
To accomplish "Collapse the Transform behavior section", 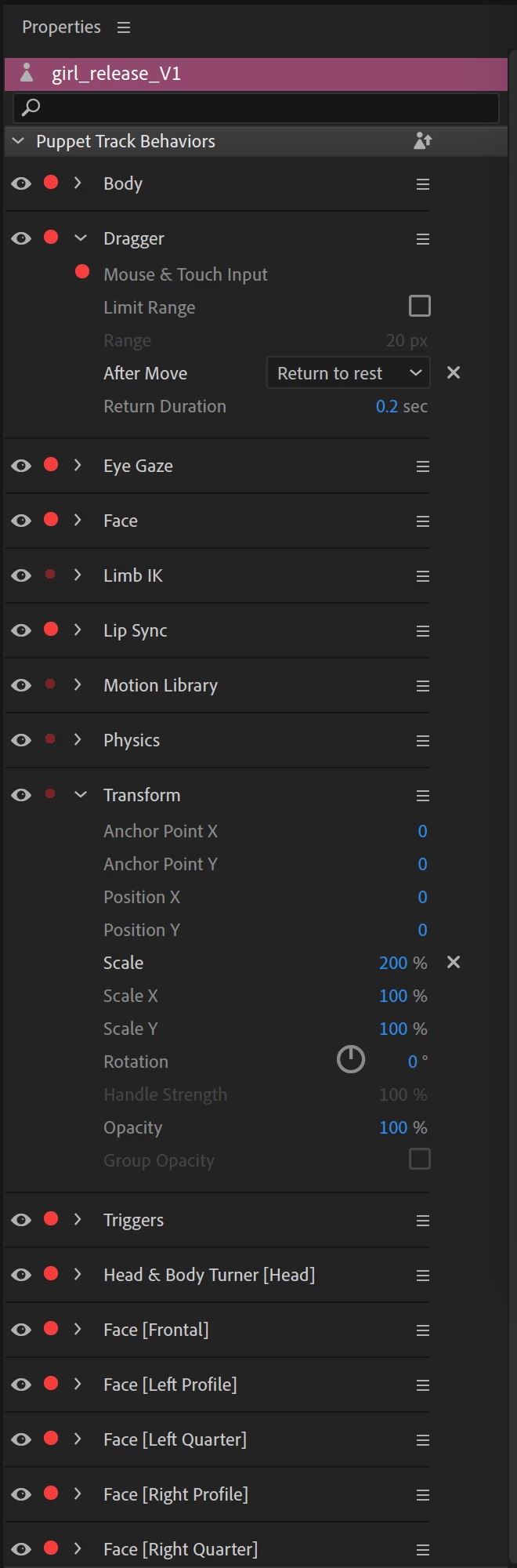I will click(80, 795).
